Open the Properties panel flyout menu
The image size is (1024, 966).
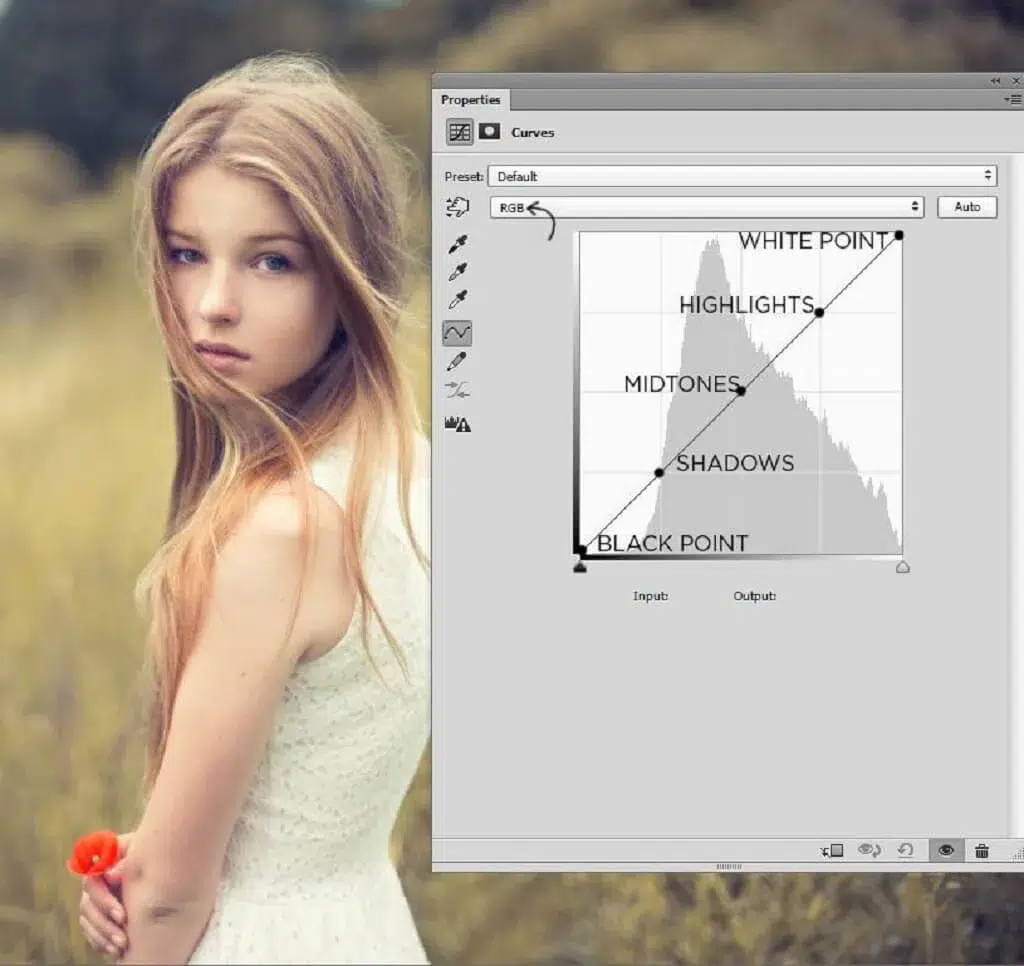(x=1013, y=99)
